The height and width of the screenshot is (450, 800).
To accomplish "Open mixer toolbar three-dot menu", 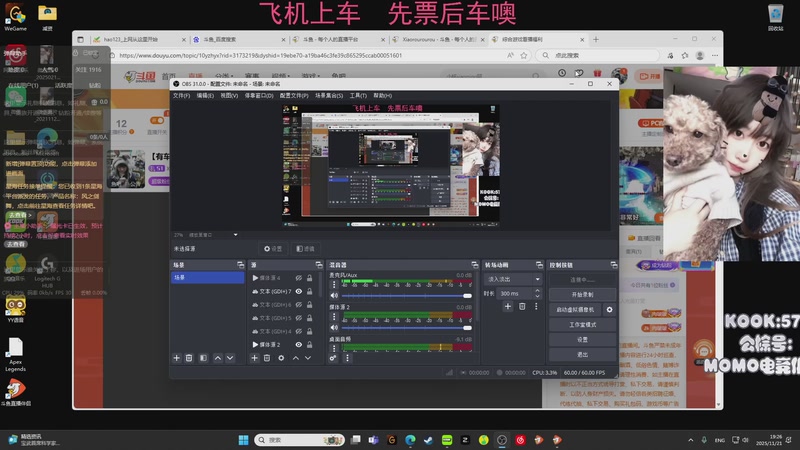I will coord(347,358).
